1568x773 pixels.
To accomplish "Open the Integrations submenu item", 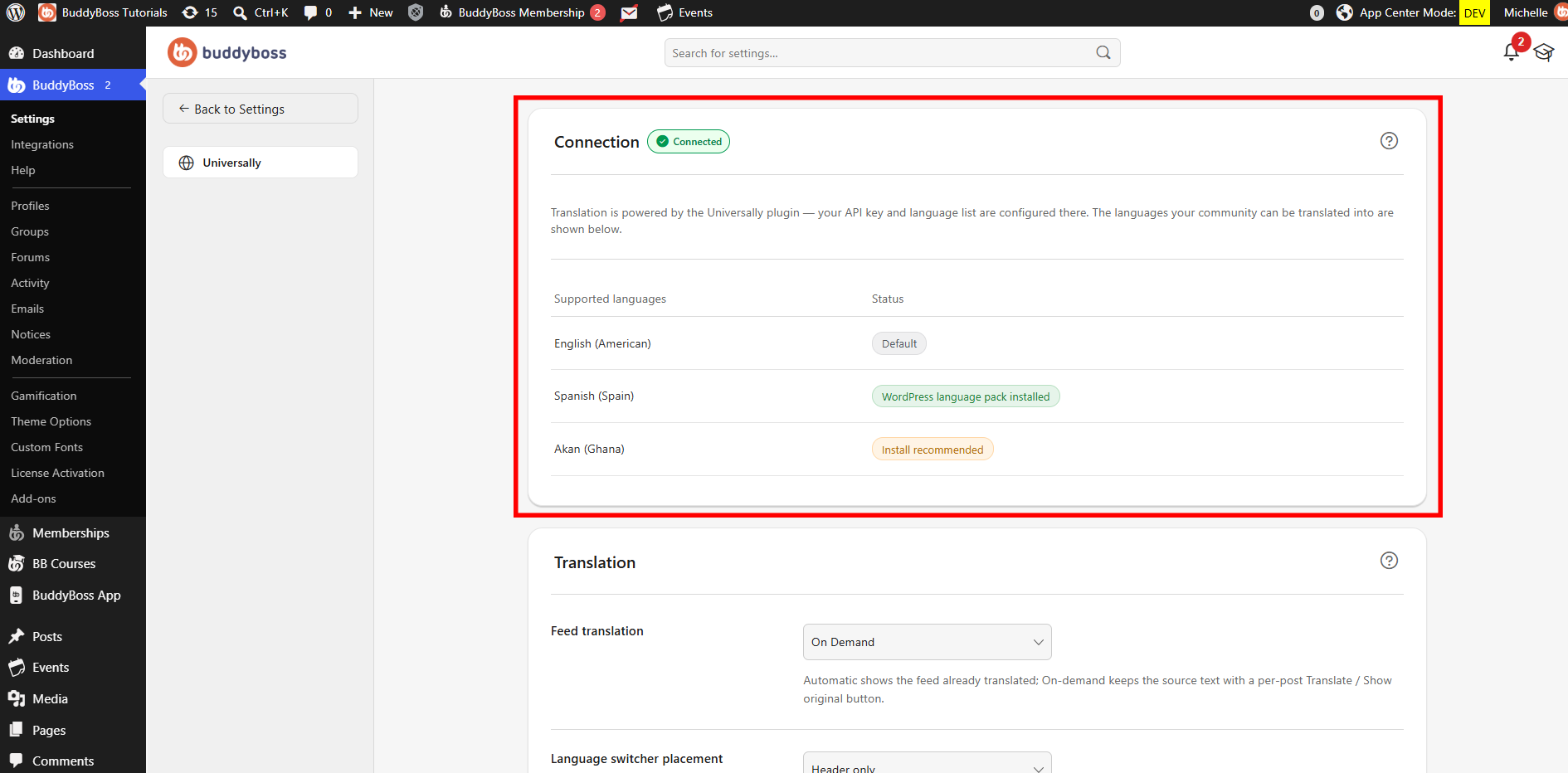I will click(42, 144).
